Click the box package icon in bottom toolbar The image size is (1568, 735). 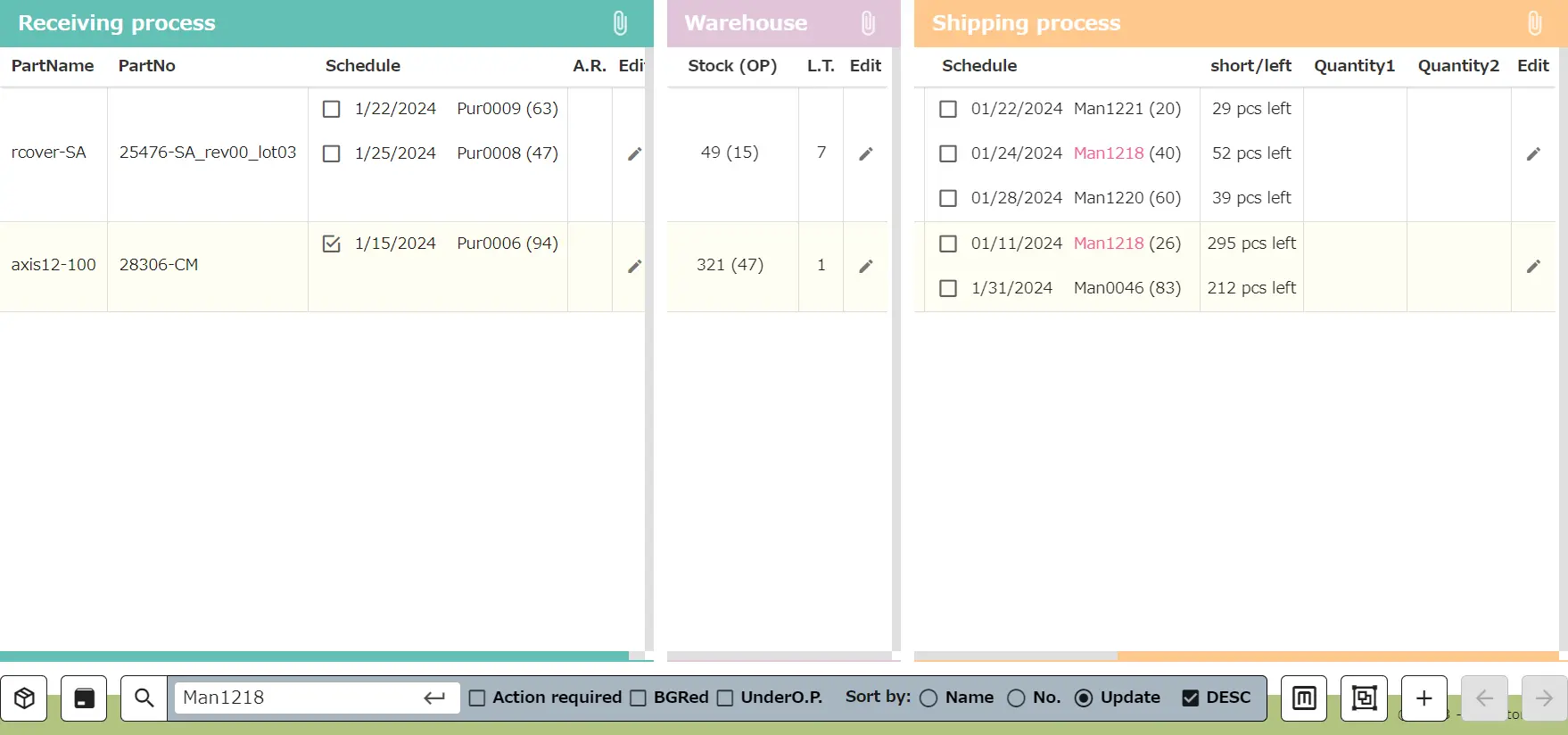coord(24,698)
